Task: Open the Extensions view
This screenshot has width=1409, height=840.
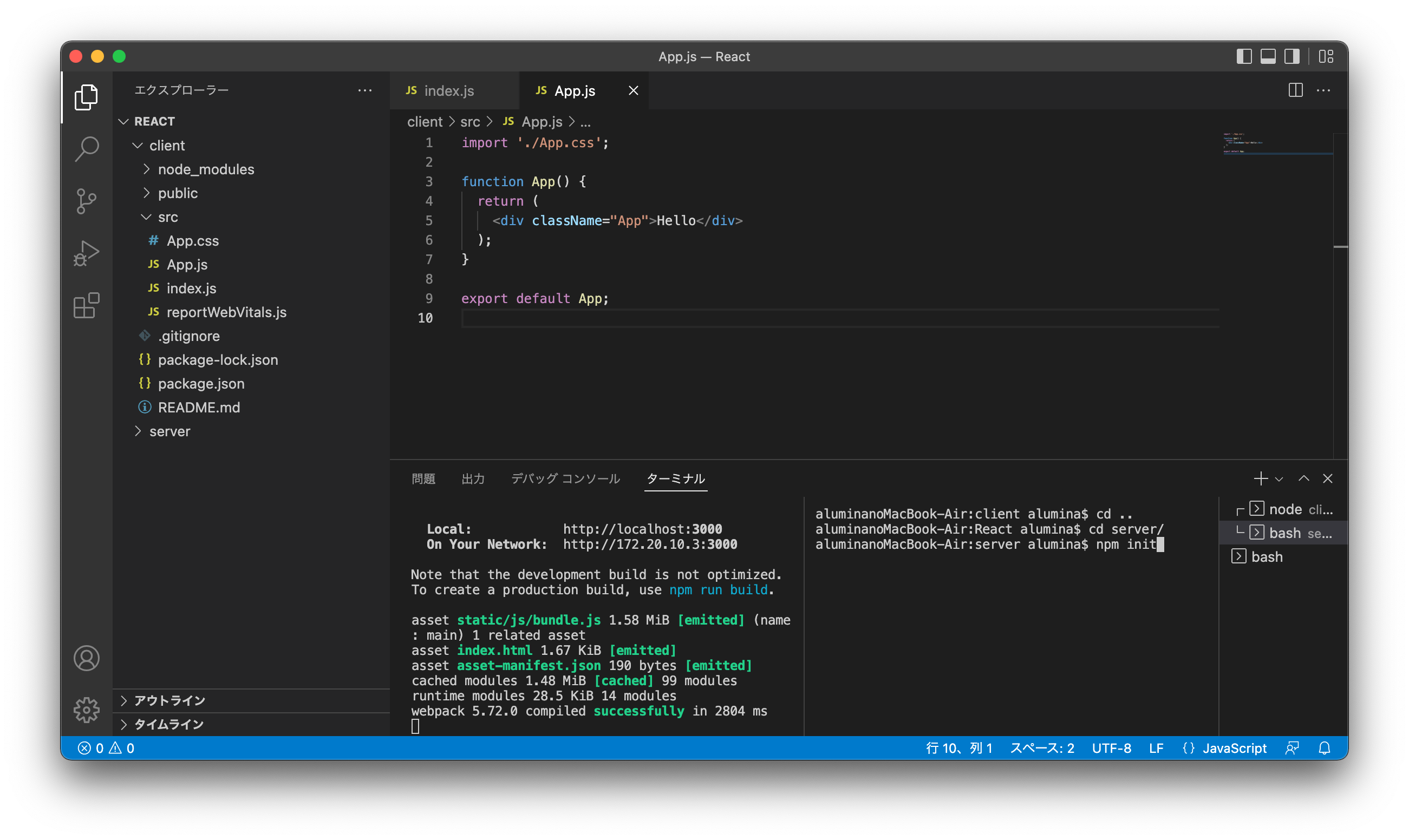Action: 86,306
